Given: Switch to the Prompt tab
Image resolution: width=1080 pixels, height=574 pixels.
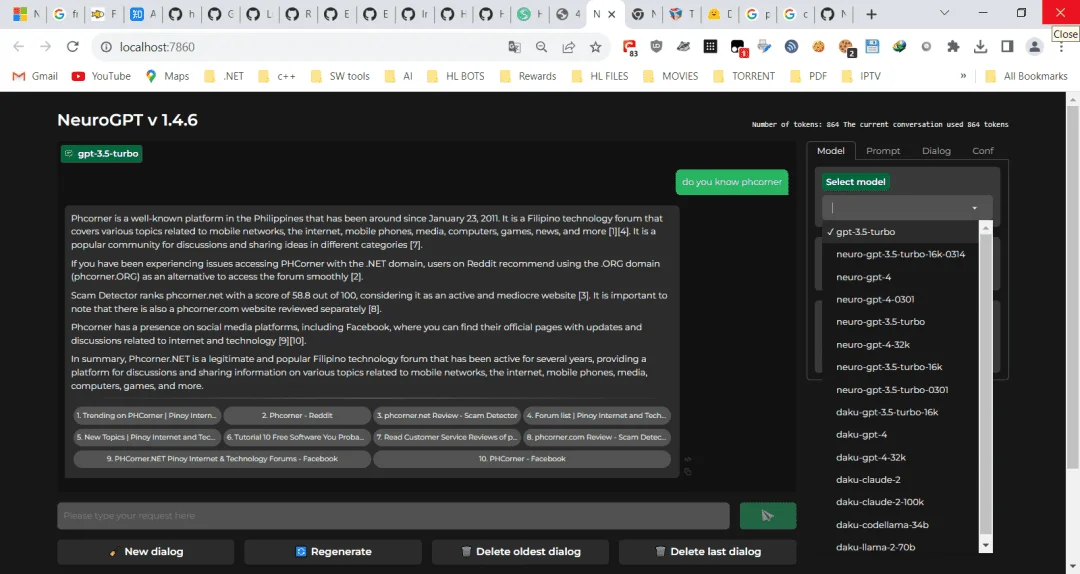Looking at the screenshot, I should (883, 150).
